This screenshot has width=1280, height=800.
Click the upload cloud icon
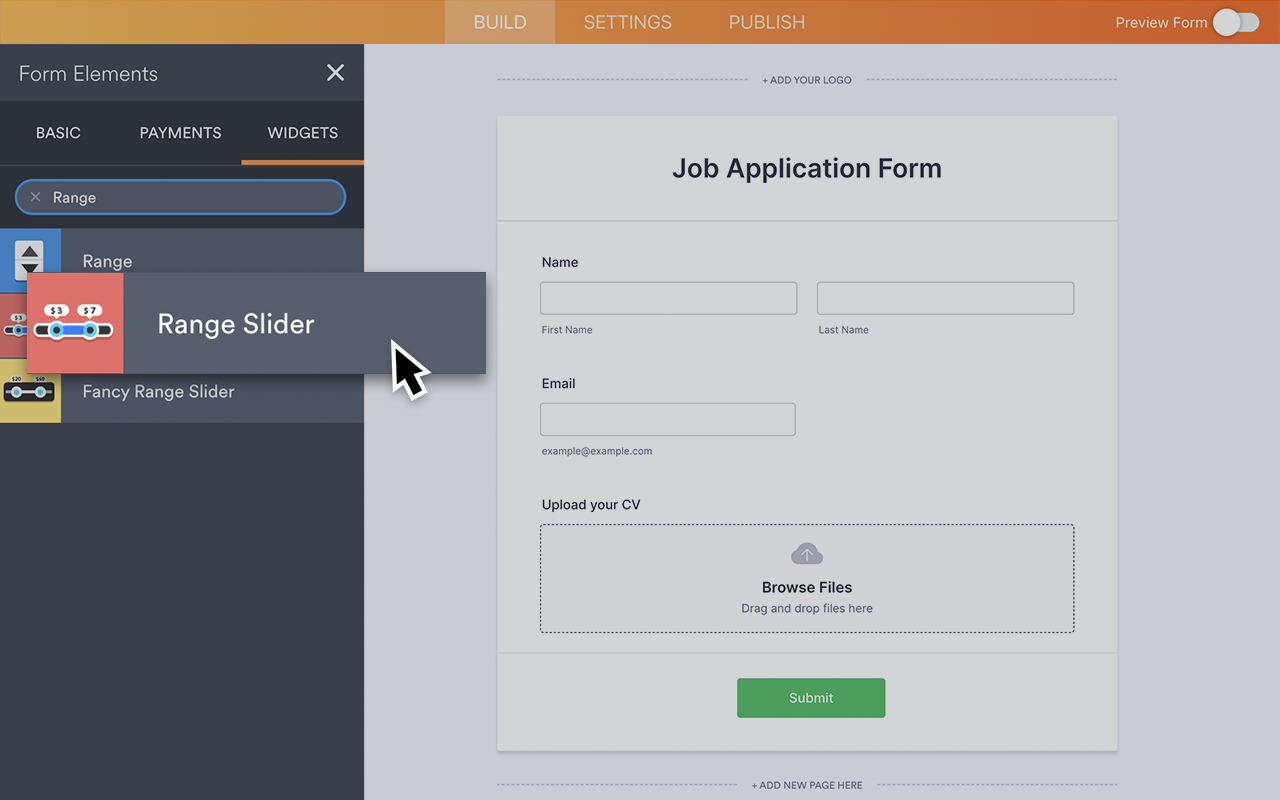click(806, 553)
